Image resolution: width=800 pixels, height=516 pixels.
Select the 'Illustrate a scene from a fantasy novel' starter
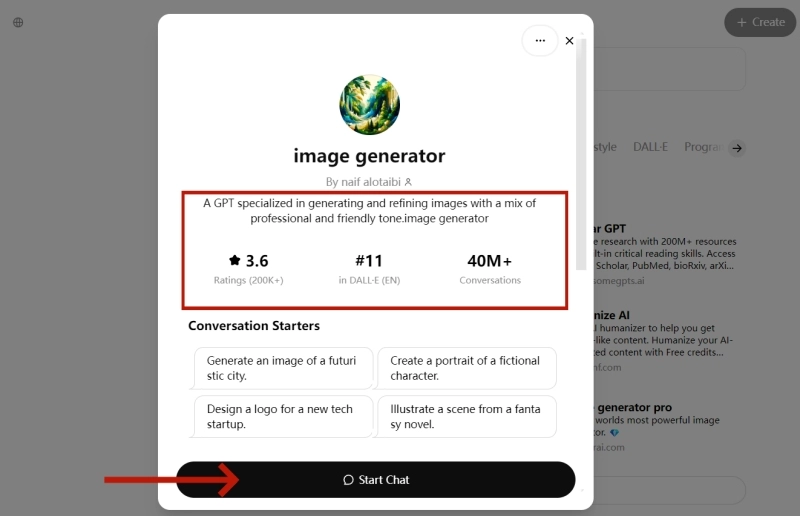466,416
